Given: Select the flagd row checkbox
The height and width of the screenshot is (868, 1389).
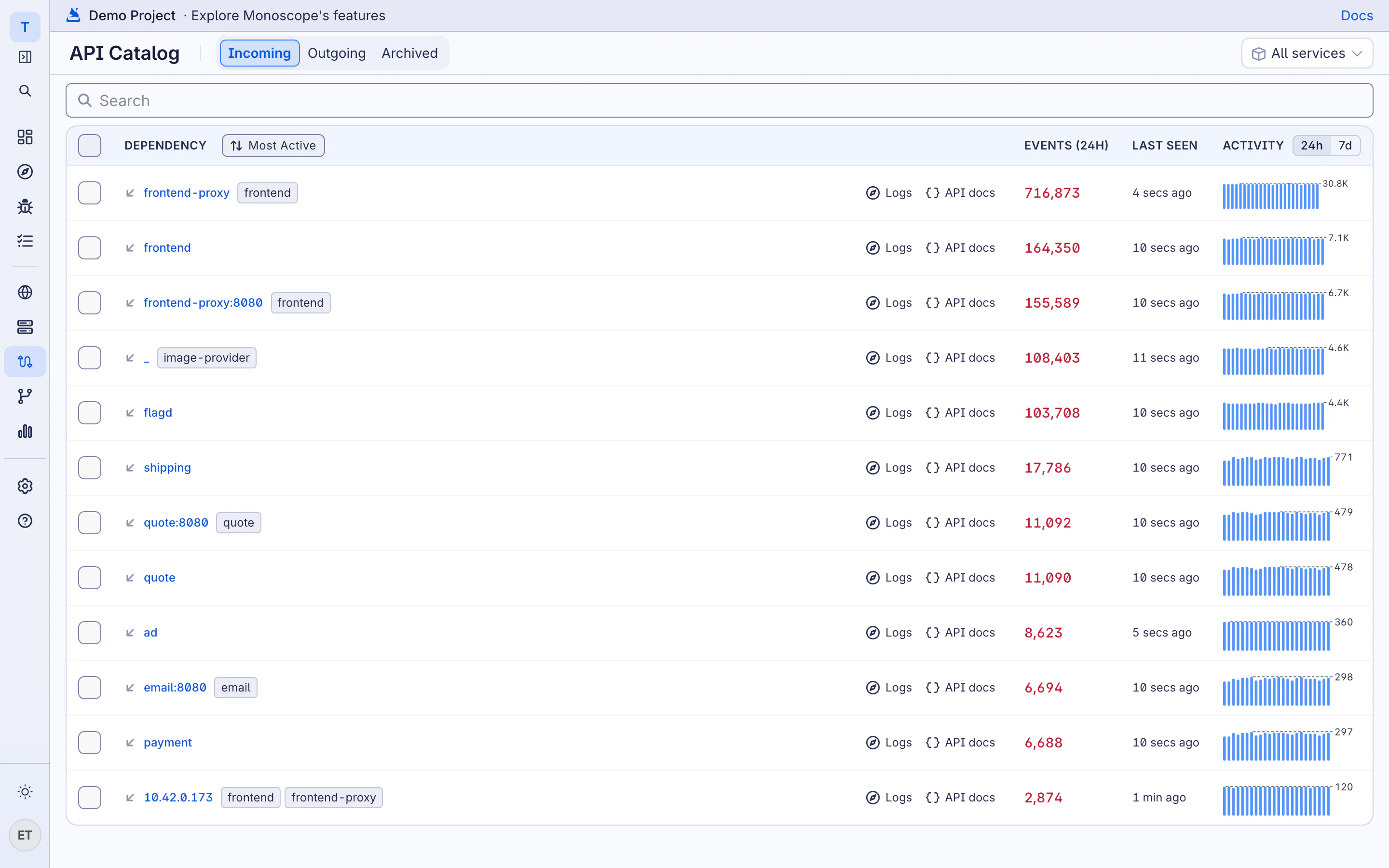Looking at the screenshot, I should tap(90, 413).
